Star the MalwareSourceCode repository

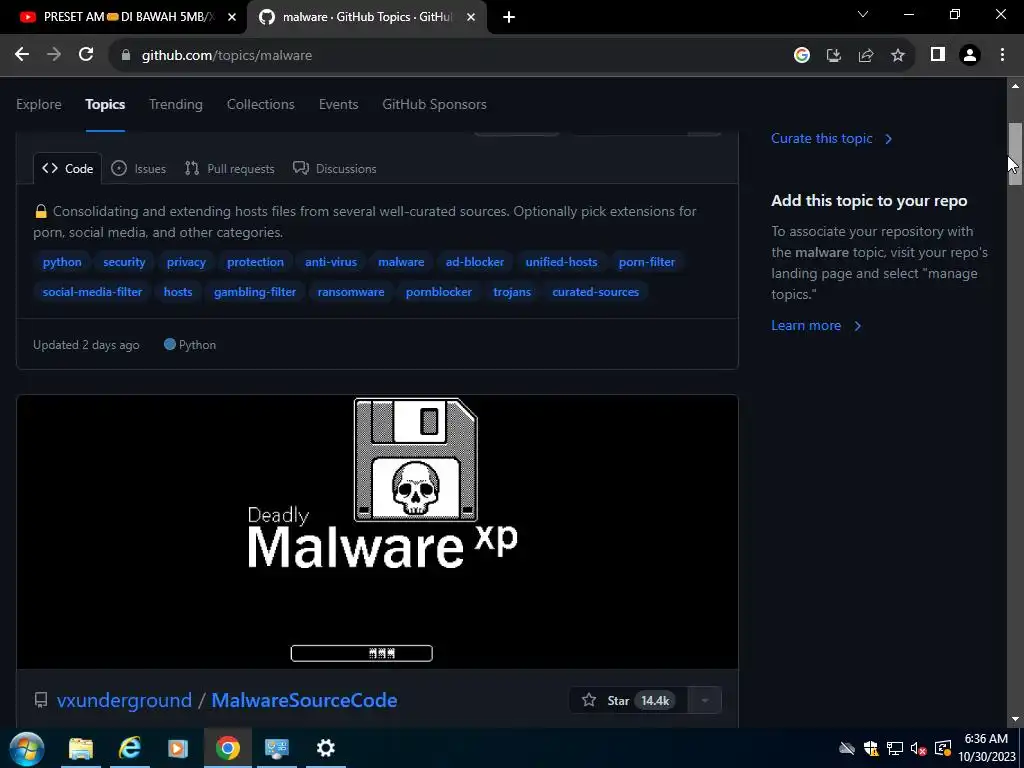pyautogui.click(x=628, y=701)
